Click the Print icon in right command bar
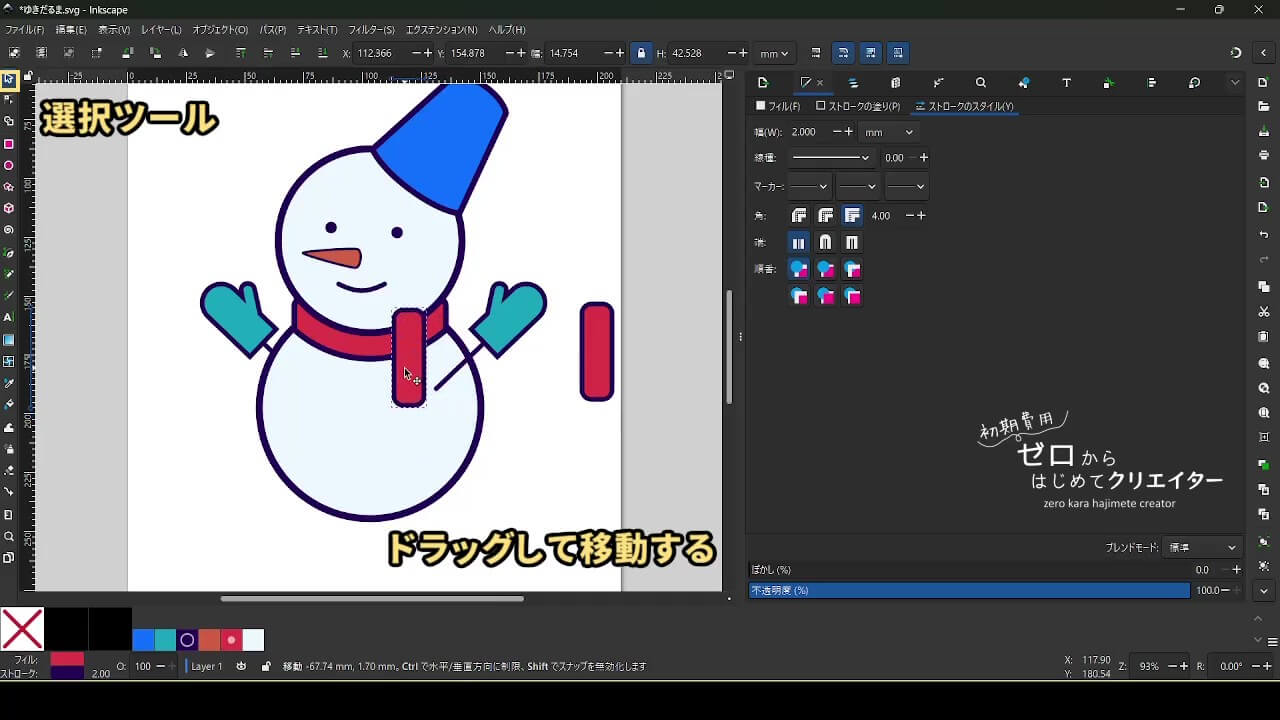Screen dimensions: 1280x720 coord(1264,155)
